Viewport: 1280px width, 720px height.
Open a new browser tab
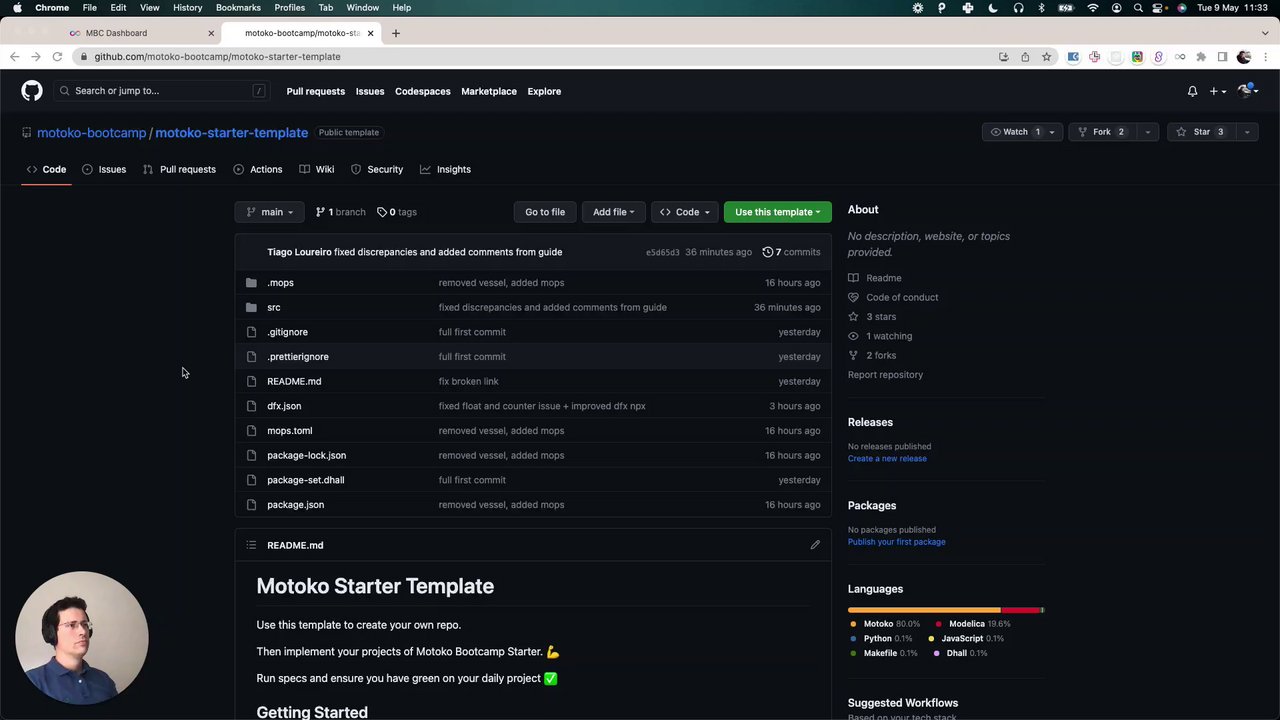pyautogui.click(x=395, y=33)
